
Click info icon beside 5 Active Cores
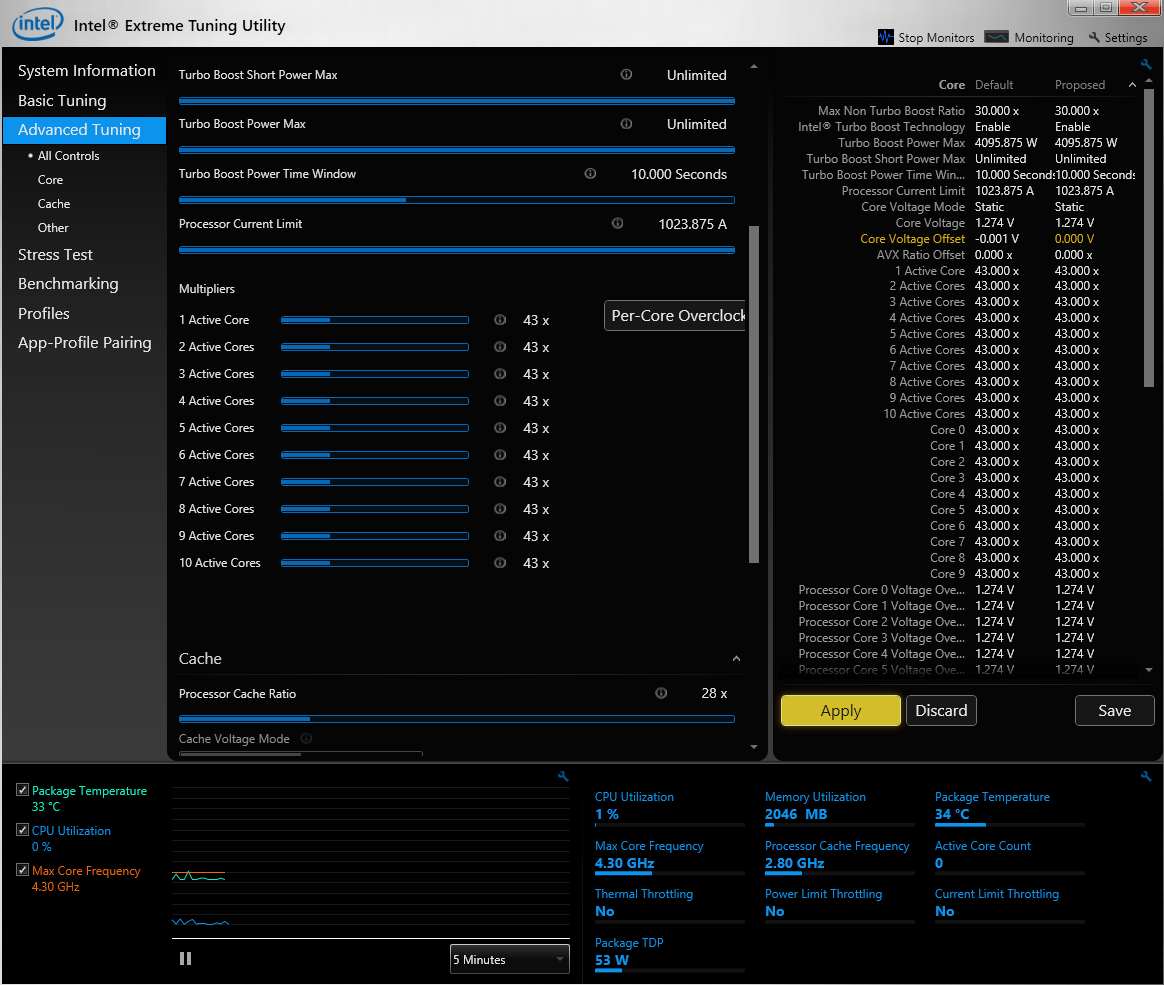click(500, 428)
